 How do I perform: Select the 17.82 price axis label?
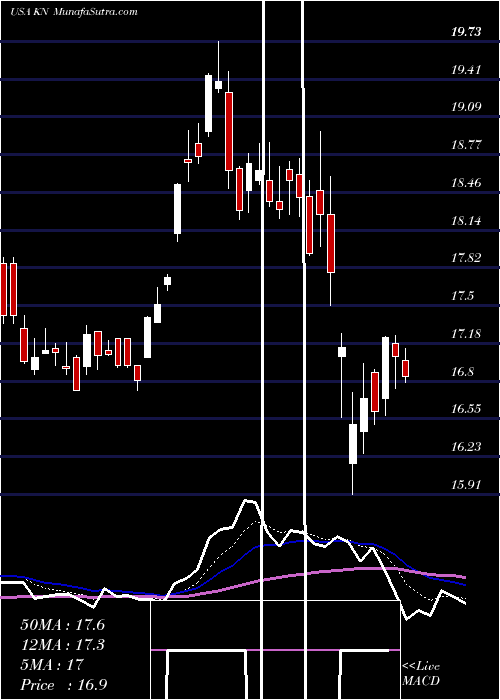[467, 258]
